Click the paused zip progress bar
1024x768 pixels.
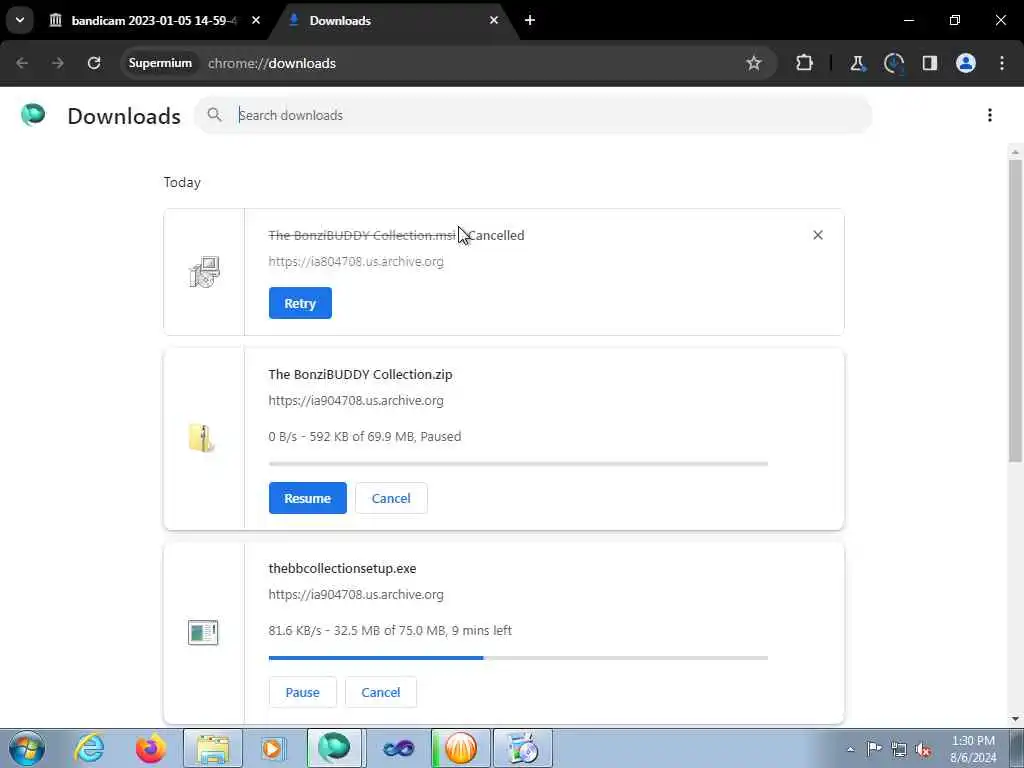coord(518,464)
